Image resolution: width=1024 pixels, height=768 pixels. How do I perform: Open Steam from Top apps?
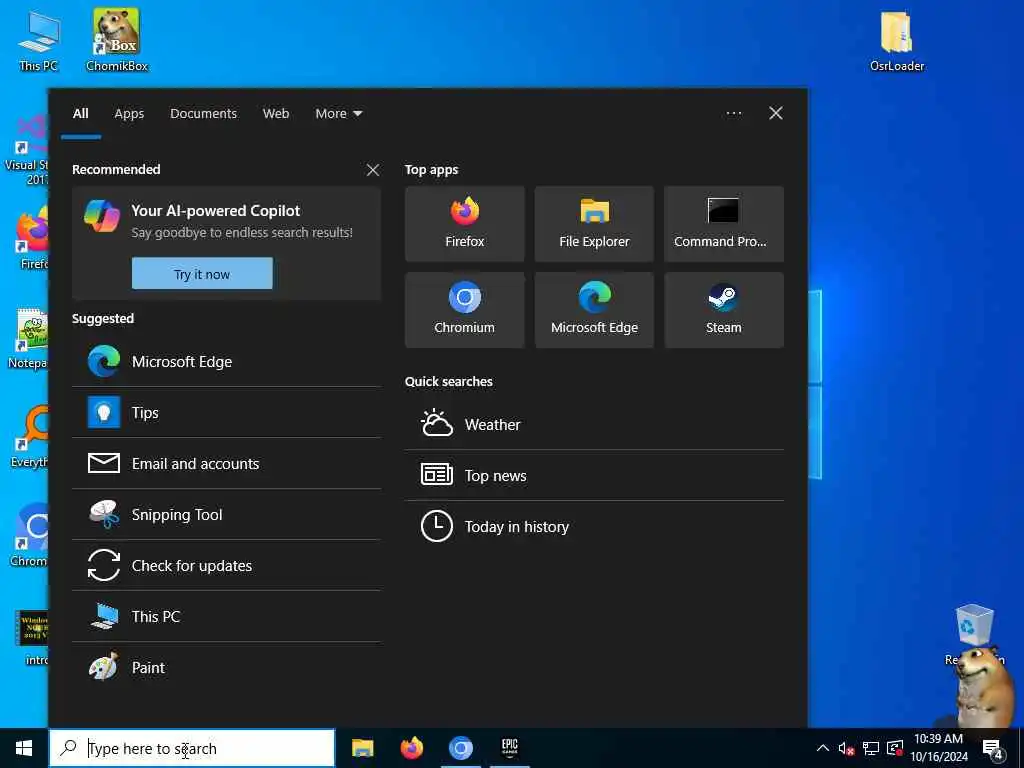point(724,310)
